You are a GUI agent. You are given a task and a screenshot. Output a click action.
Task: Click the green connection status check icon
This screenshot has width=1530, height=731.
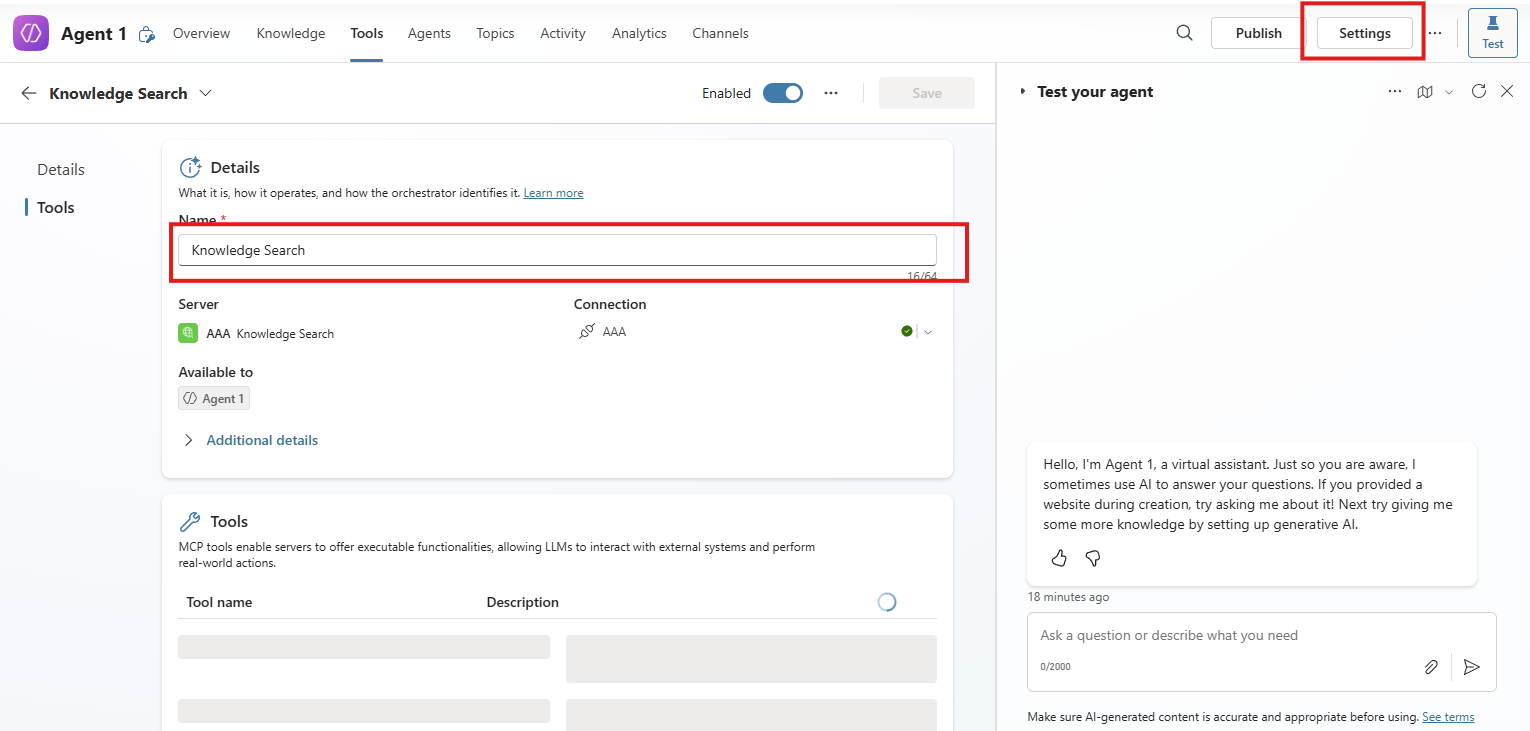pos(907,331)
